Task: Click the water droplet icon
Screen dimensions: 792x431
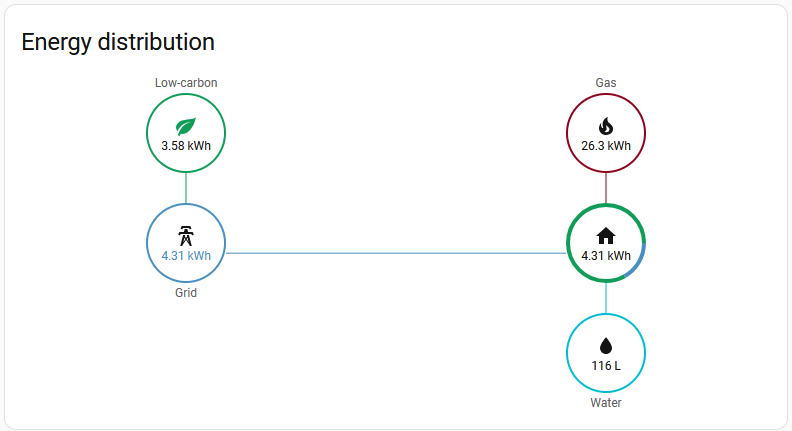Action: [x=606, y=346]
